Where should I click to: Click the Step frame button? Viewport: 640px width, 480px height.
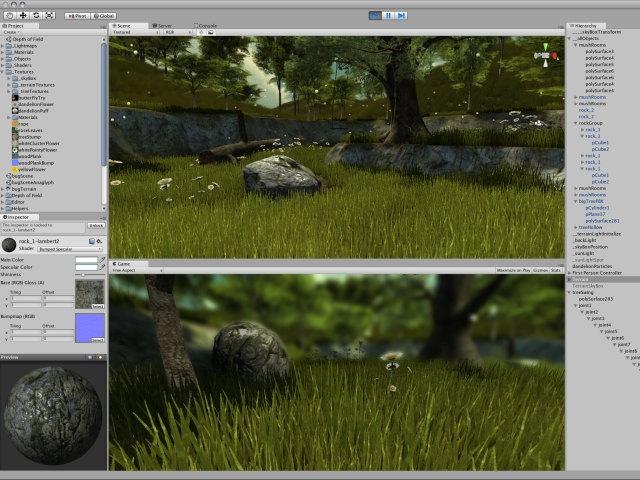401,16
